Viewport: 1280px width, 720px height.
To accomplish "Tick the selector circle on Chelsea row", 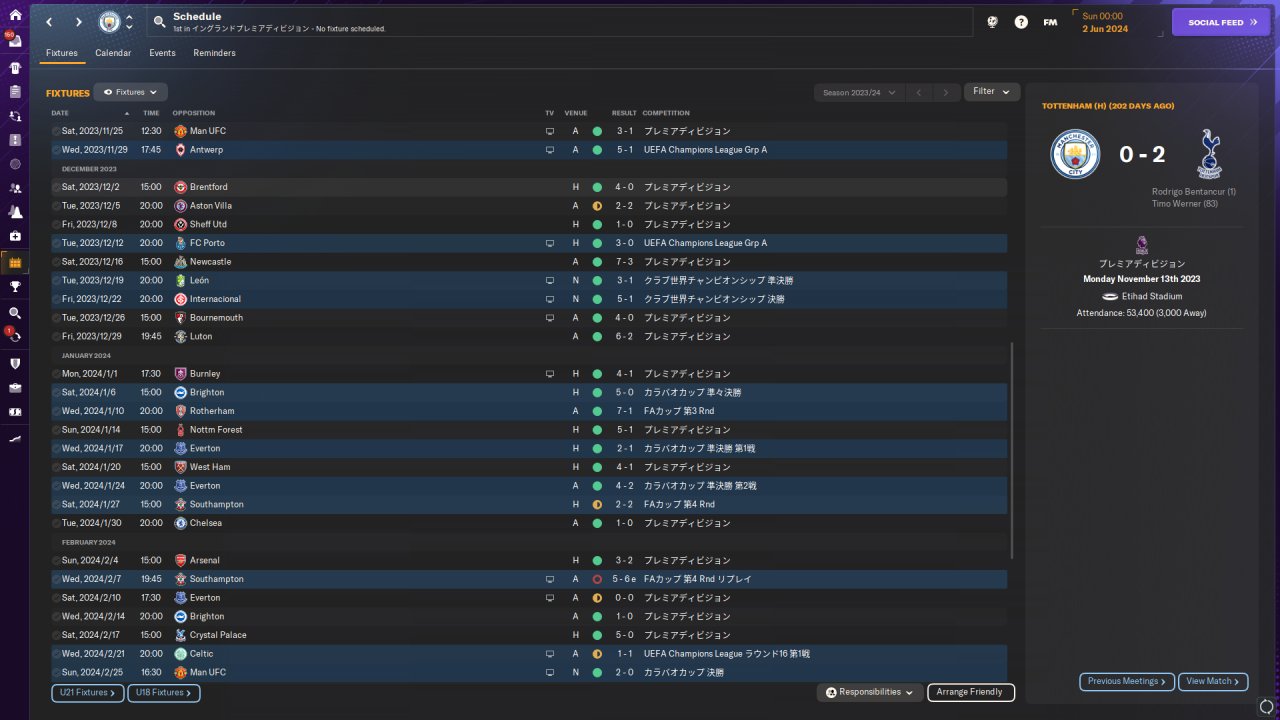I will click(x=56, y=523).
